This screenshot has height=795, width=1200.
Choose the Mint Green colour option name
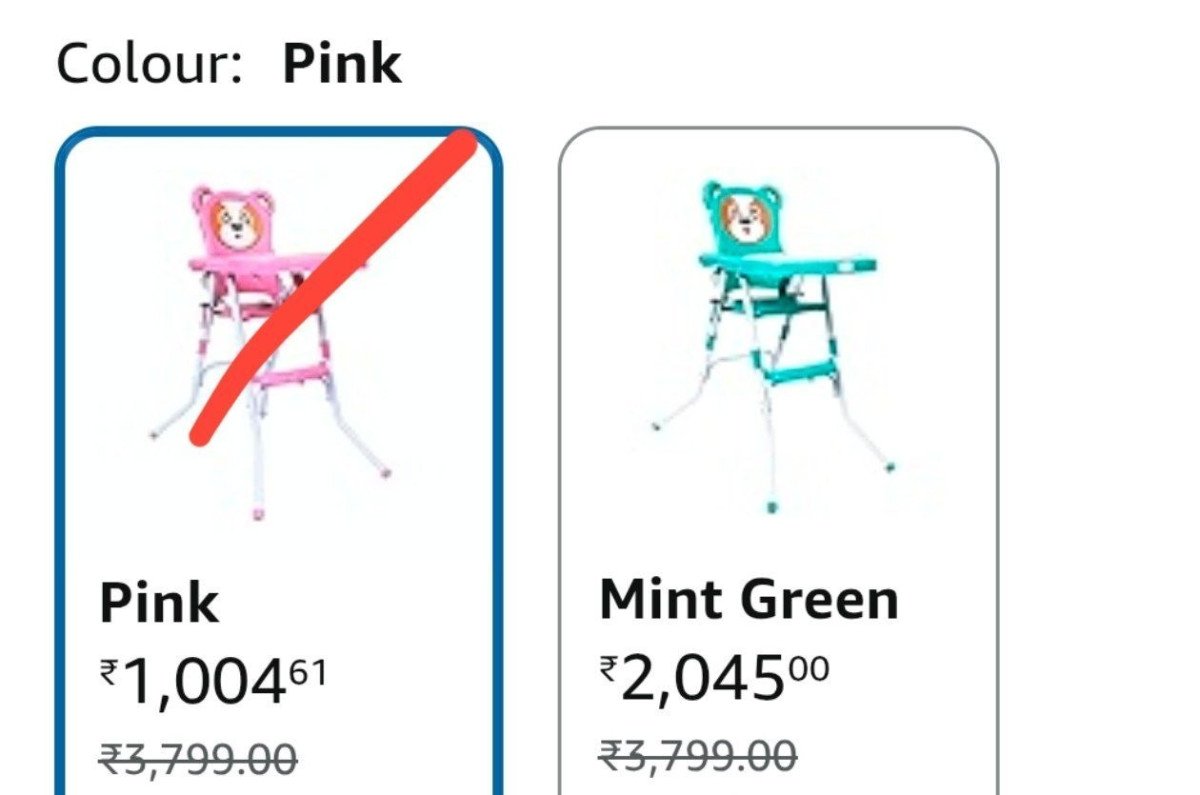749,599
